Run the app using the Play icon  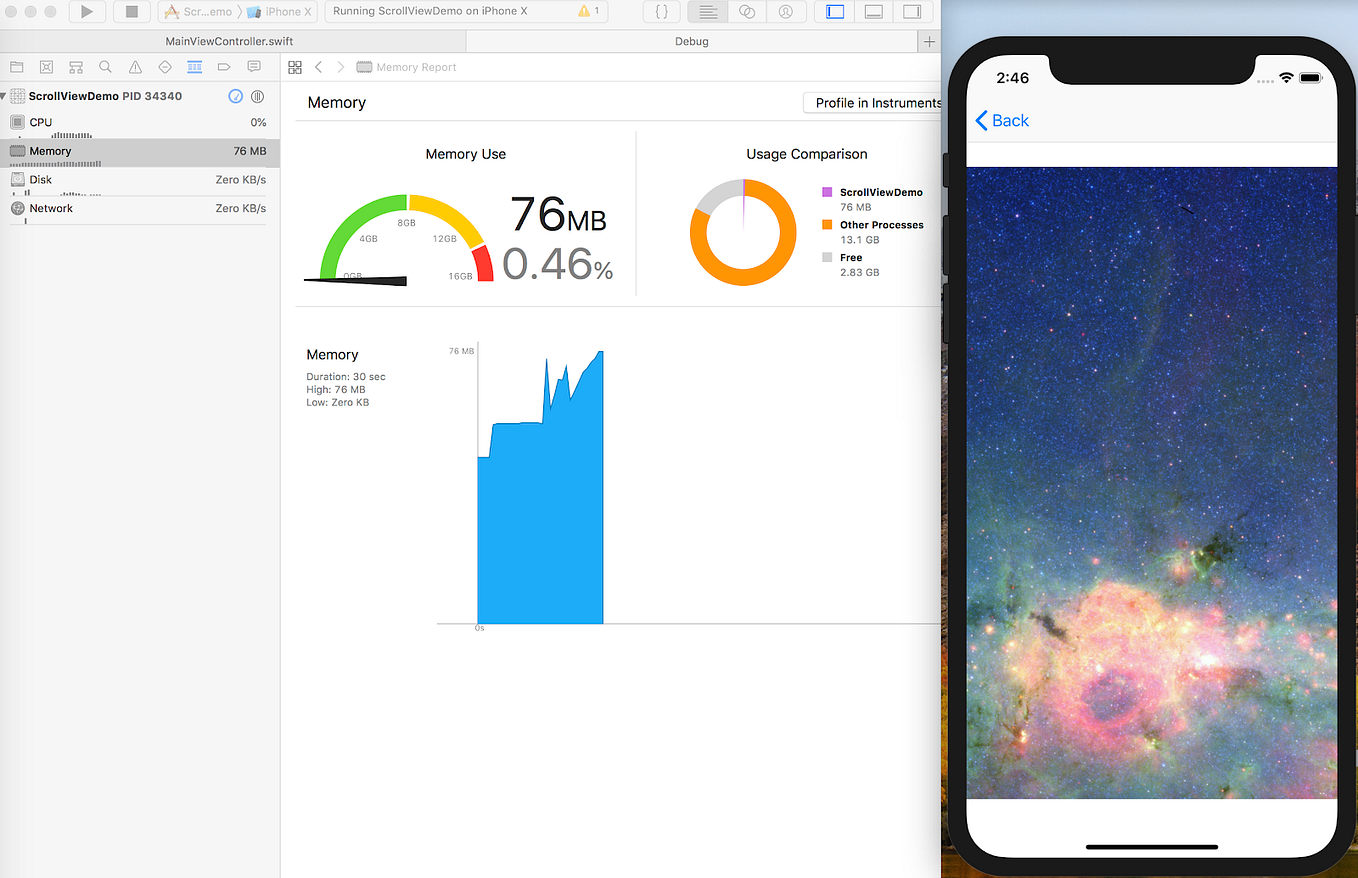click(x=87, y=12)
